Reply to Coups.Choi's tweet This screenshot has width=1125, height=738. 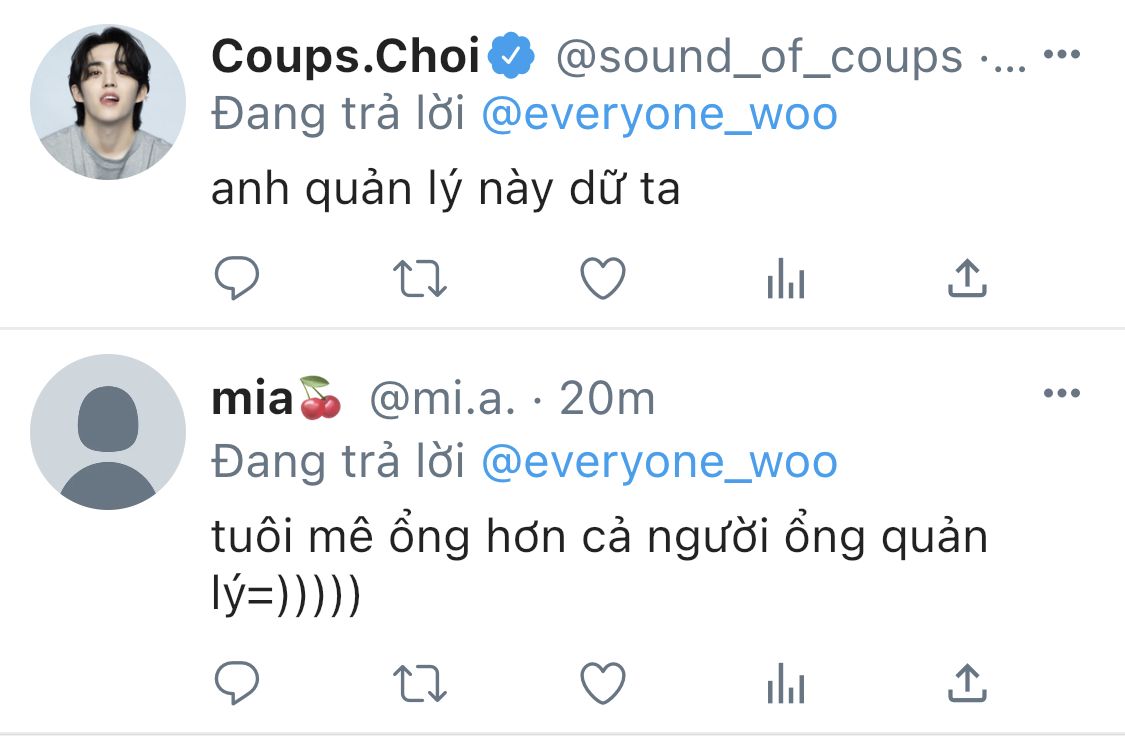tap(237, 278)
